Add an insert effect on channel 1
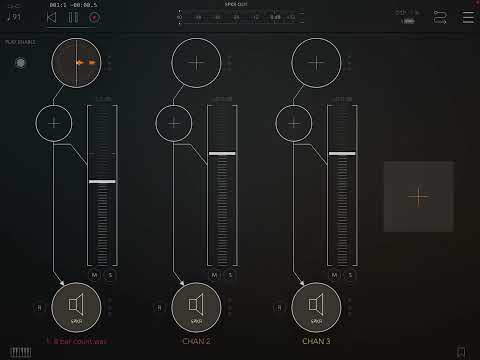Image resolution: width=480 pixels, height=360 pixels. pyautogui.click(x=54, y=123)
